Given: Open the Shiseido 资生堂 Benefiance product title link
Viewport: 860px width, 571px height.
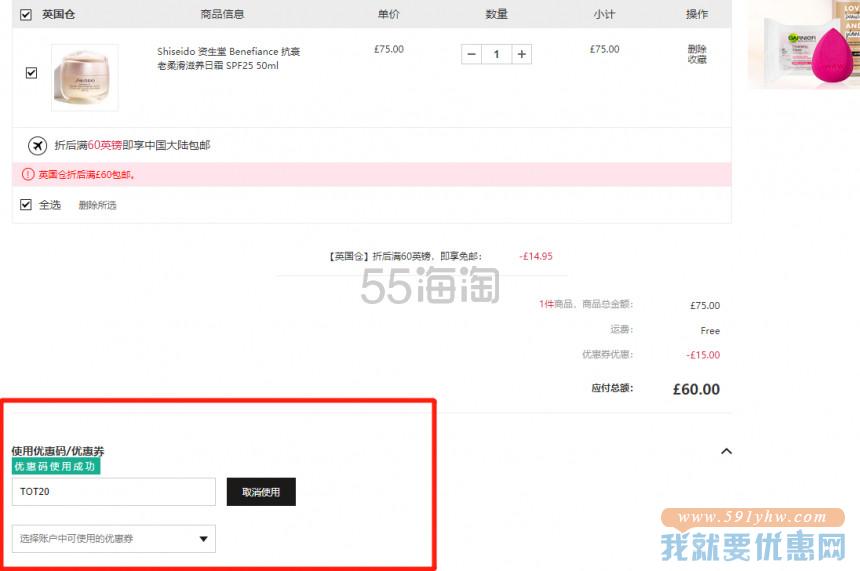Looking at the screenshot, I should pyautogui.click(x=229, y=58).
